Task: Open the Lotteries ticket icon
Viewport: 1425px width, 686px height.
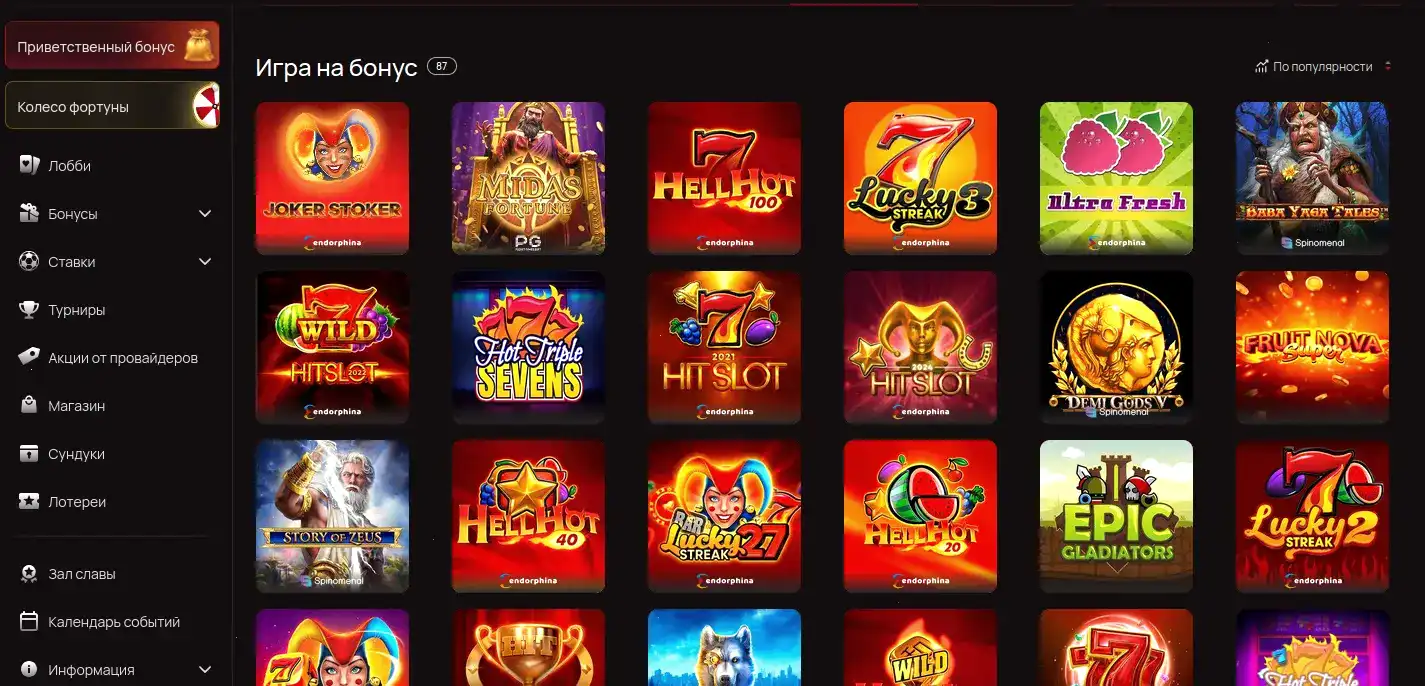Action: 29,501
